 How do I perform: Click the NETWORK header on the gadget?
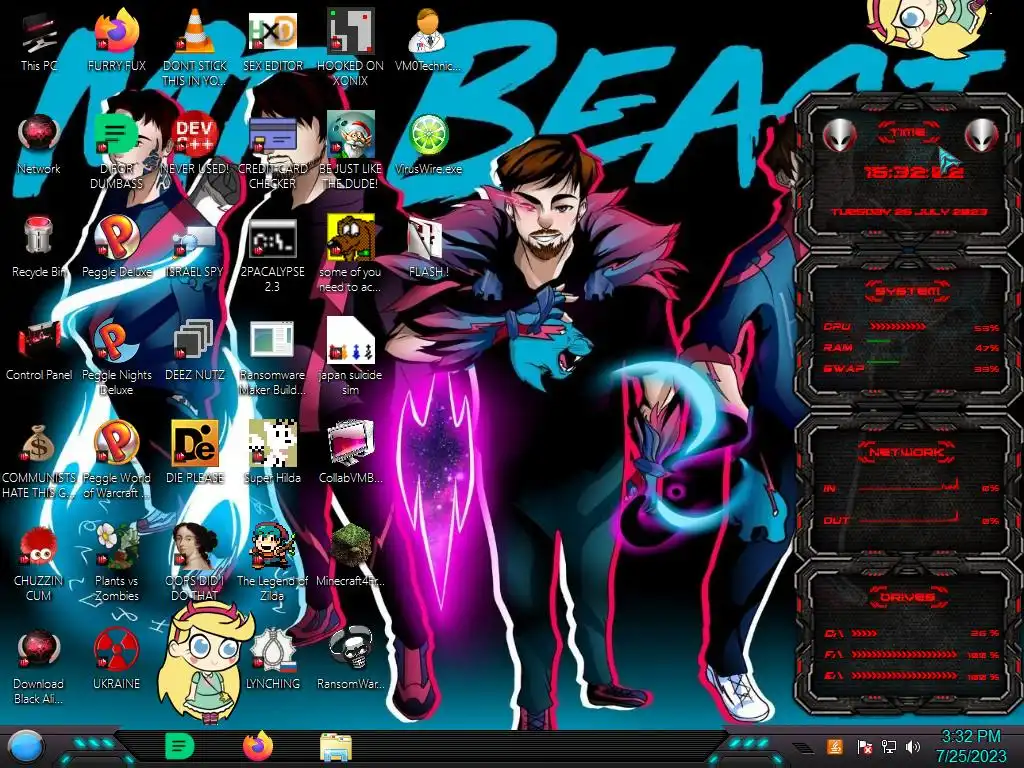coord(908,451)
